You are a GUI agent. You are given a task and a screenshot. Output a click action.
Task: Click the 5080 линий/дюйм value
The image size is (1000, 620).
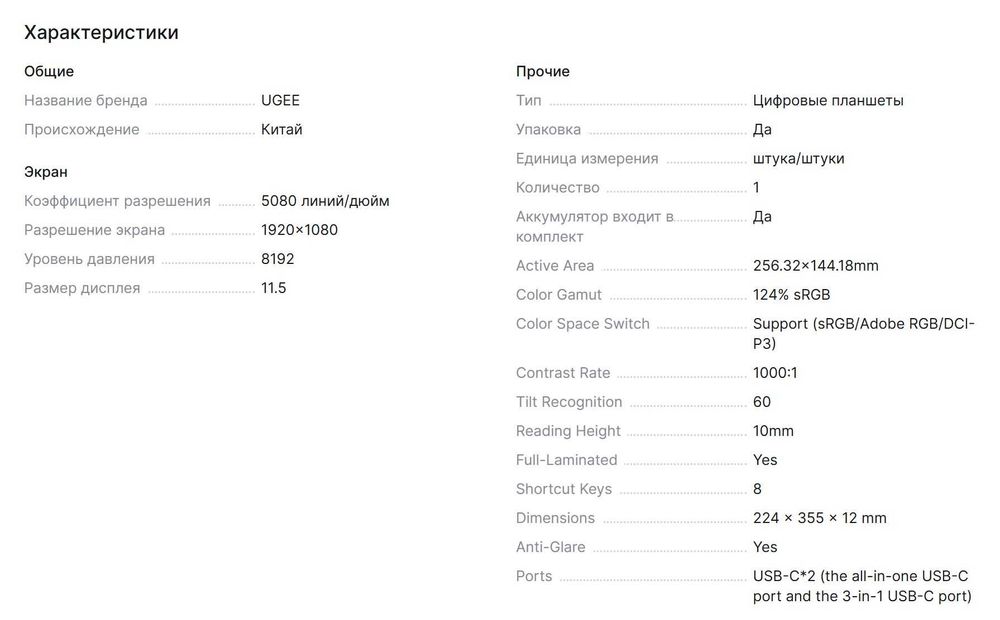325,201
